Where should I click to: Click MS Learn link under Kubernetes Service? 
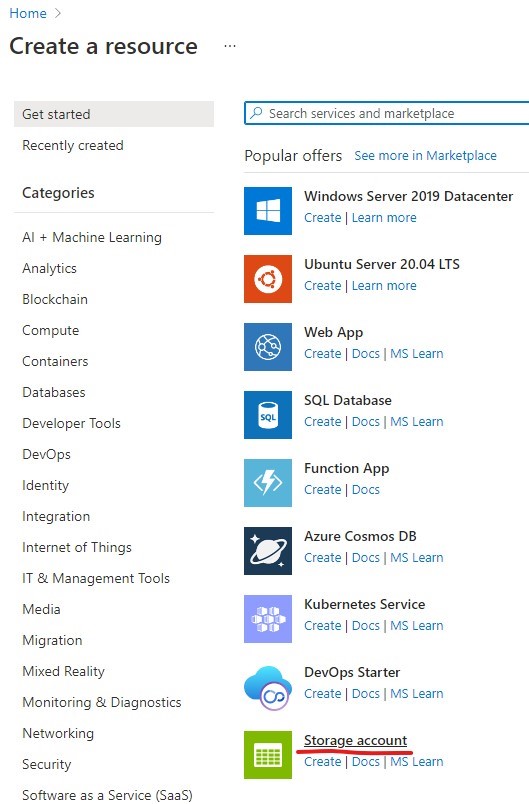(x=417, y=626)
